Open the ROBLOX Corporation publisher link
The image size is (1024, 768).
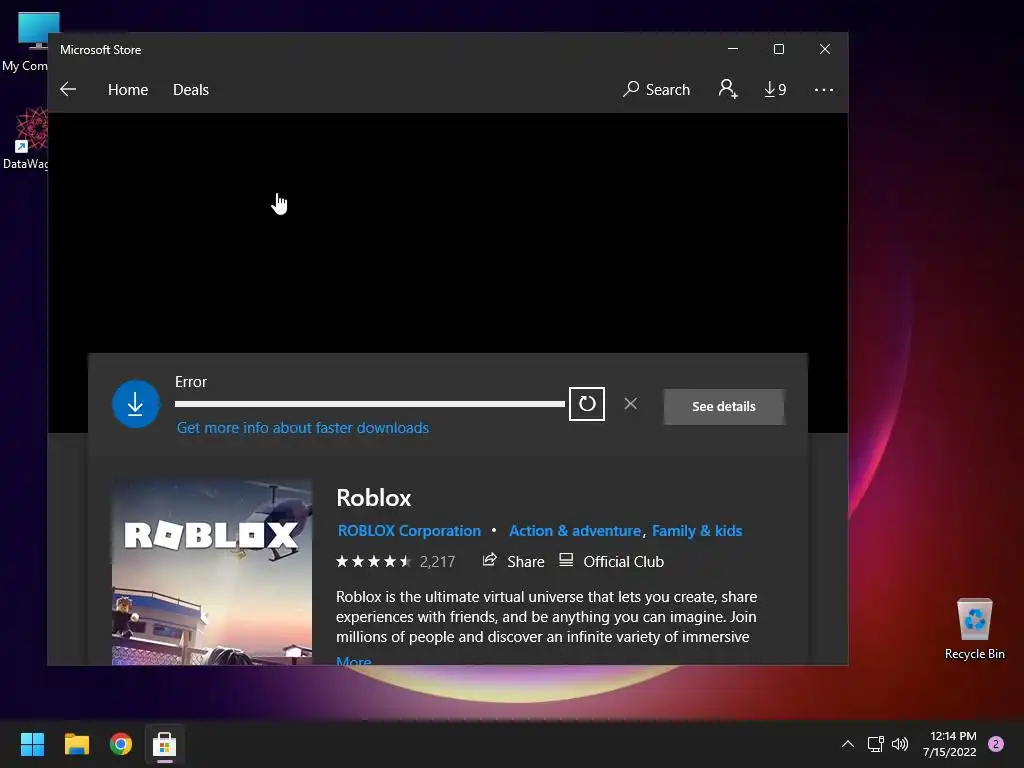click(x=409, y=531)
